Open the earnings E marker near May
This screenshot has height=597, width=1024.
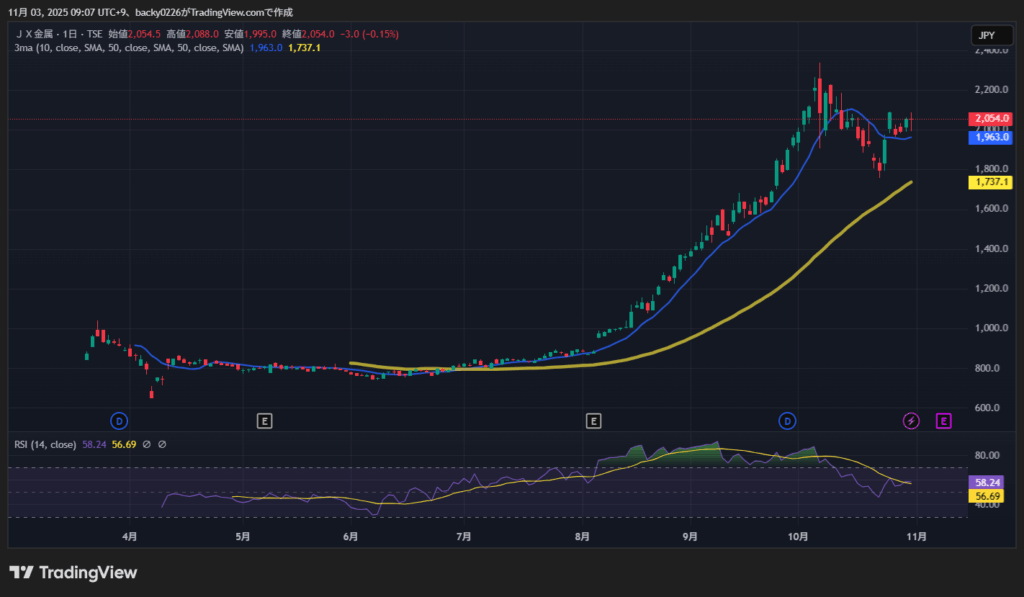[264, 421]
